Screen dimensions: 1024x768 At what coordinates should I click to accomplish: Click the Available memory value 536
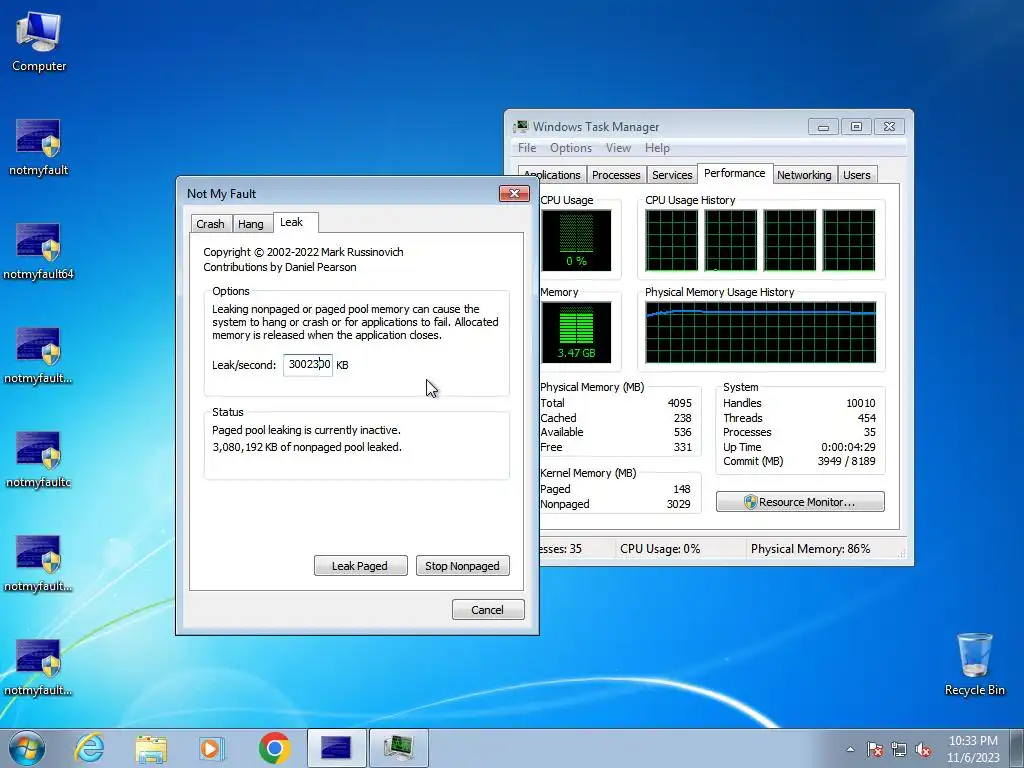point(682,432)
